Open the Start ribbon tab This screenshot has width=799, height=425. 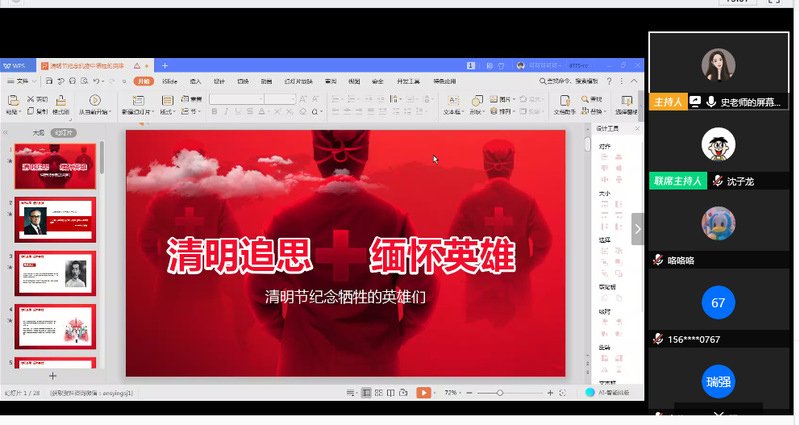(x=144, y=81)
